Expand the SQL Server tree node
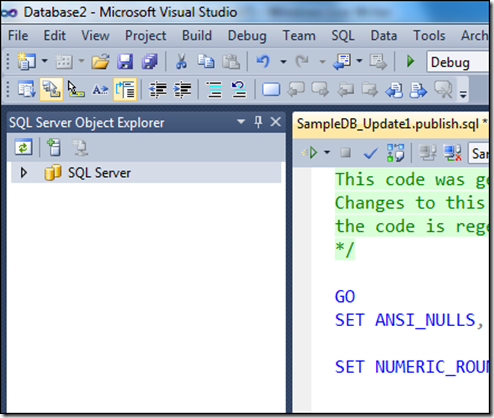 tap(23, 173)
